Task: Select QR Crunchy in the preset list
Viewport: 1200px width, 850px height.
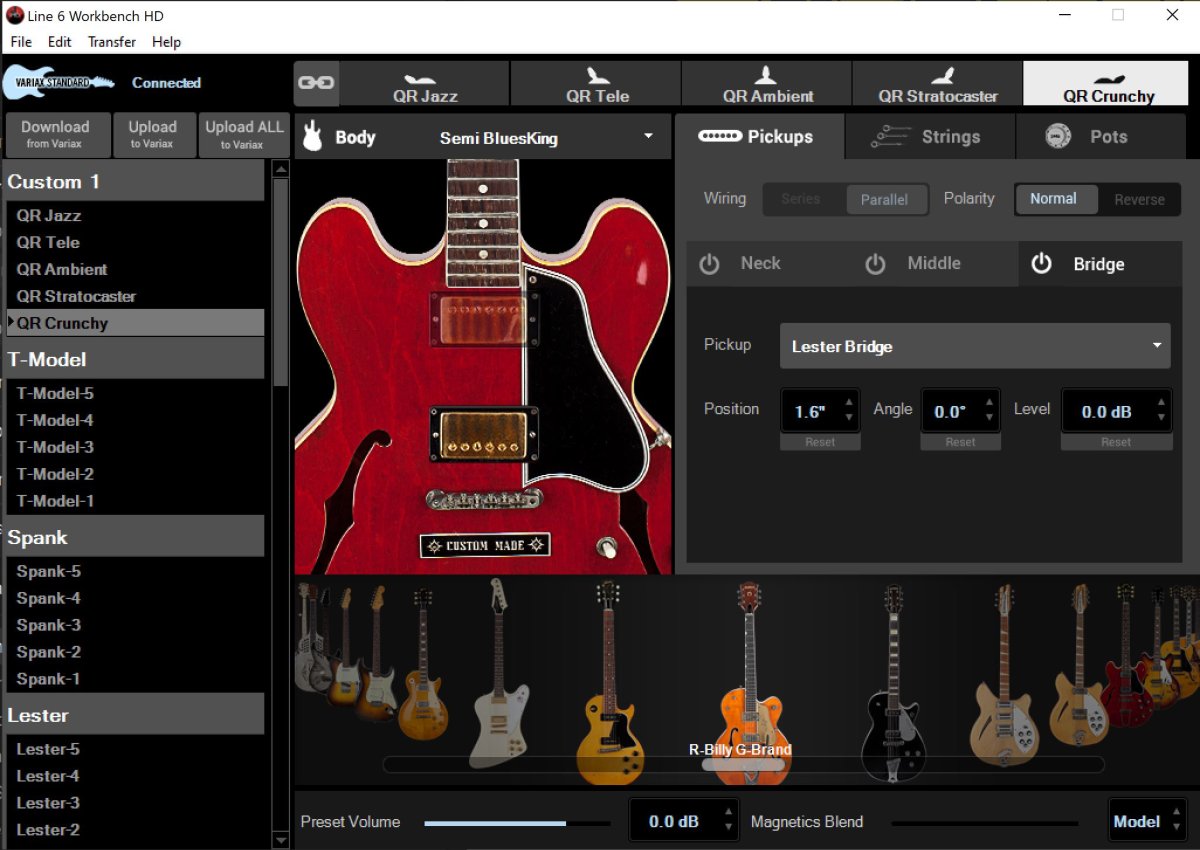Action: 135,323
